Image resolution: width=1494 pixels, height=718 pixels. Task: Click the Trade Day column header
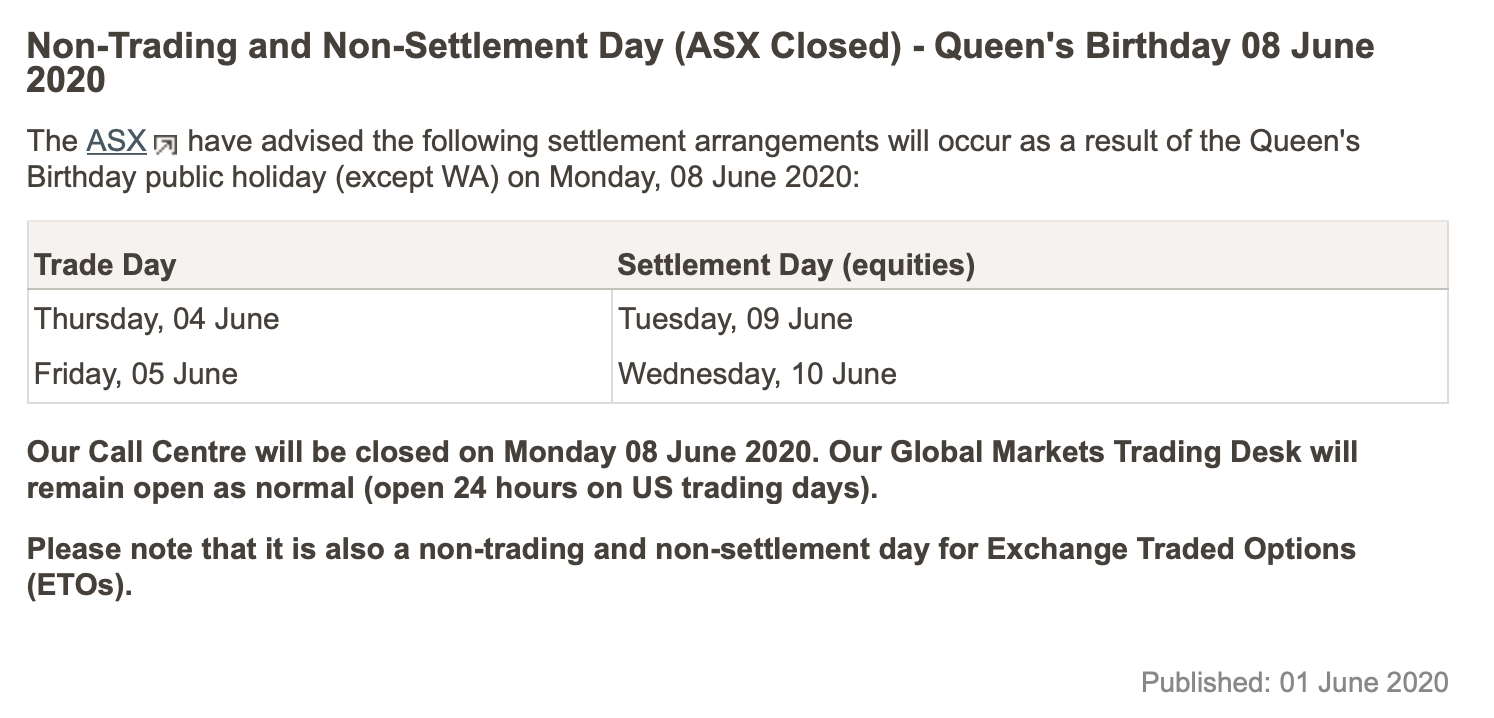pos(105,265)
